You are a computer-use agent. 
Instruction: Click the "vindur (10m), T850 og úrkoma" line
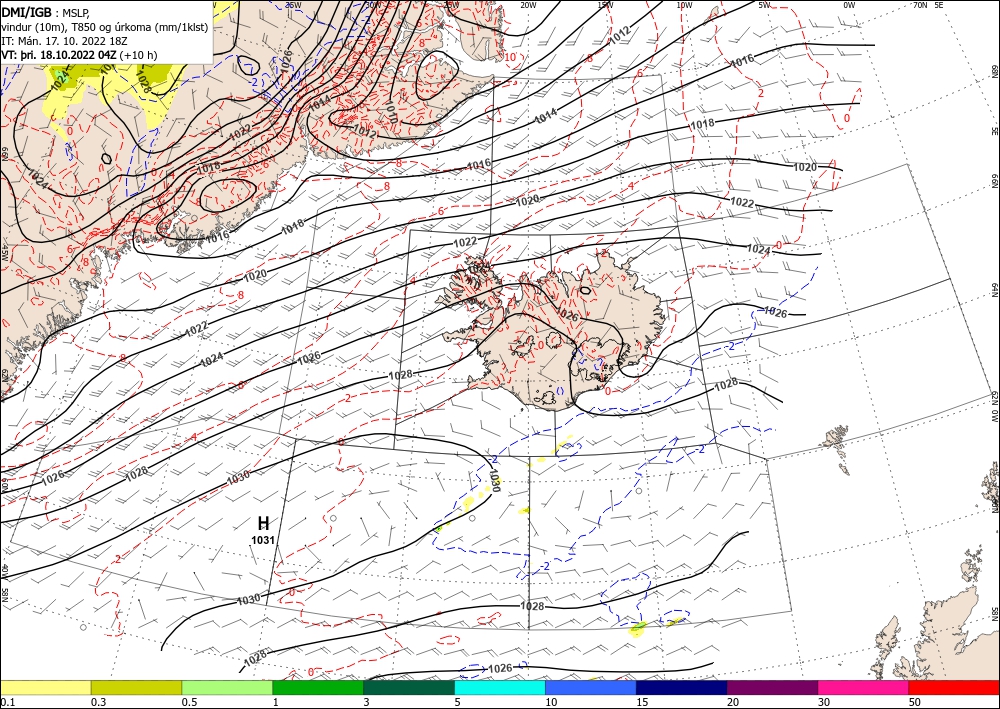[x=105, y=26]
